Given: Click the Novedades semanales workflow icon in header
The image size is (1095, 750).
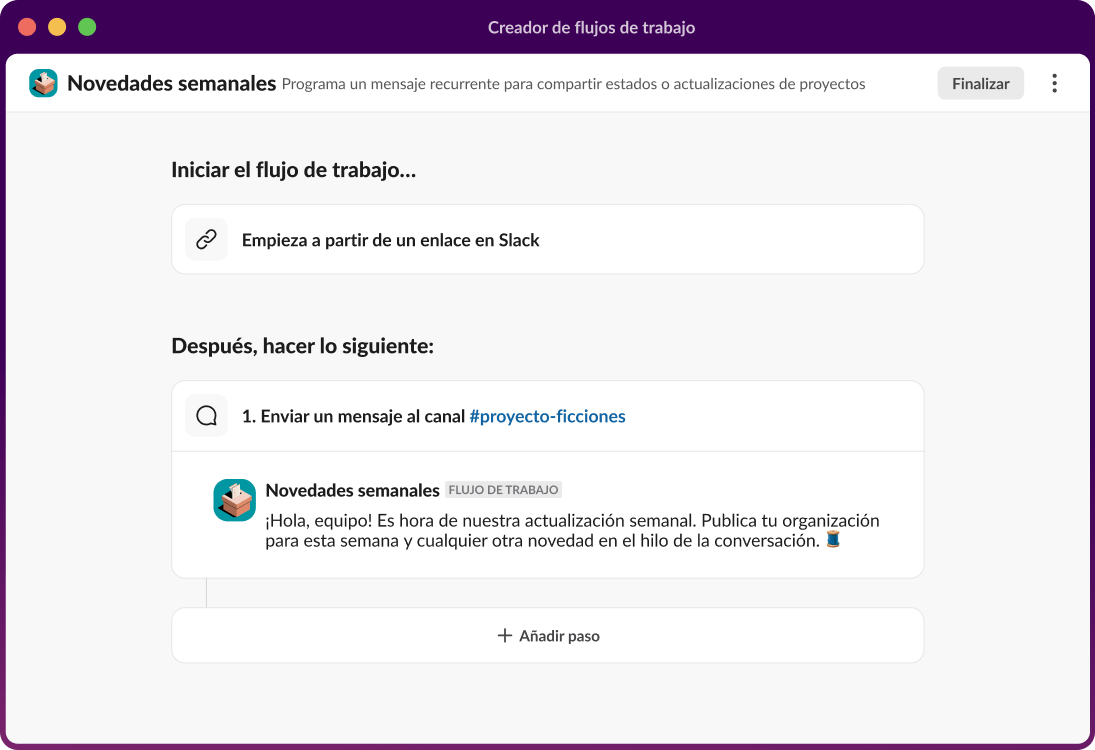Looking at the screenshot, I should coord(43,83).
